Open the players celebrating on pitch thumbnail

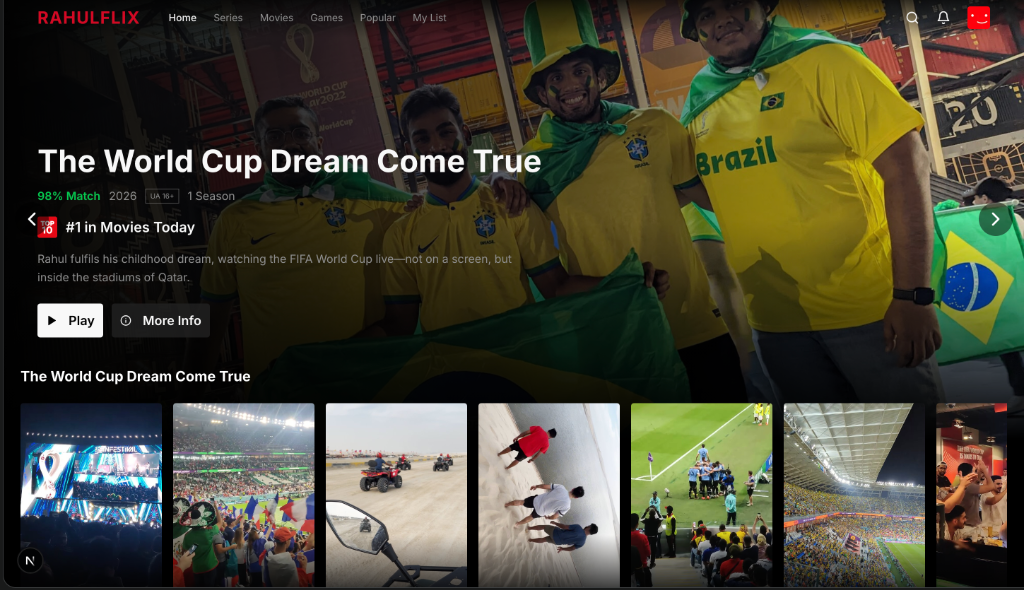[701, 495]
